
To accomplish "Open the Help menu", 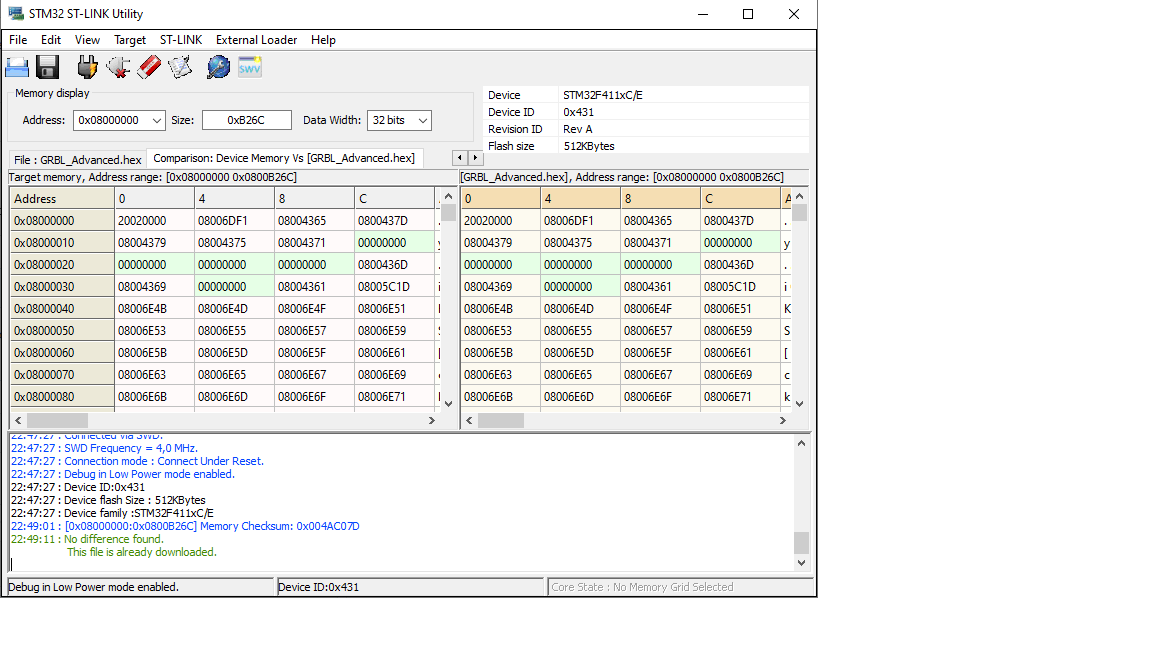I will tap(323, 40).
